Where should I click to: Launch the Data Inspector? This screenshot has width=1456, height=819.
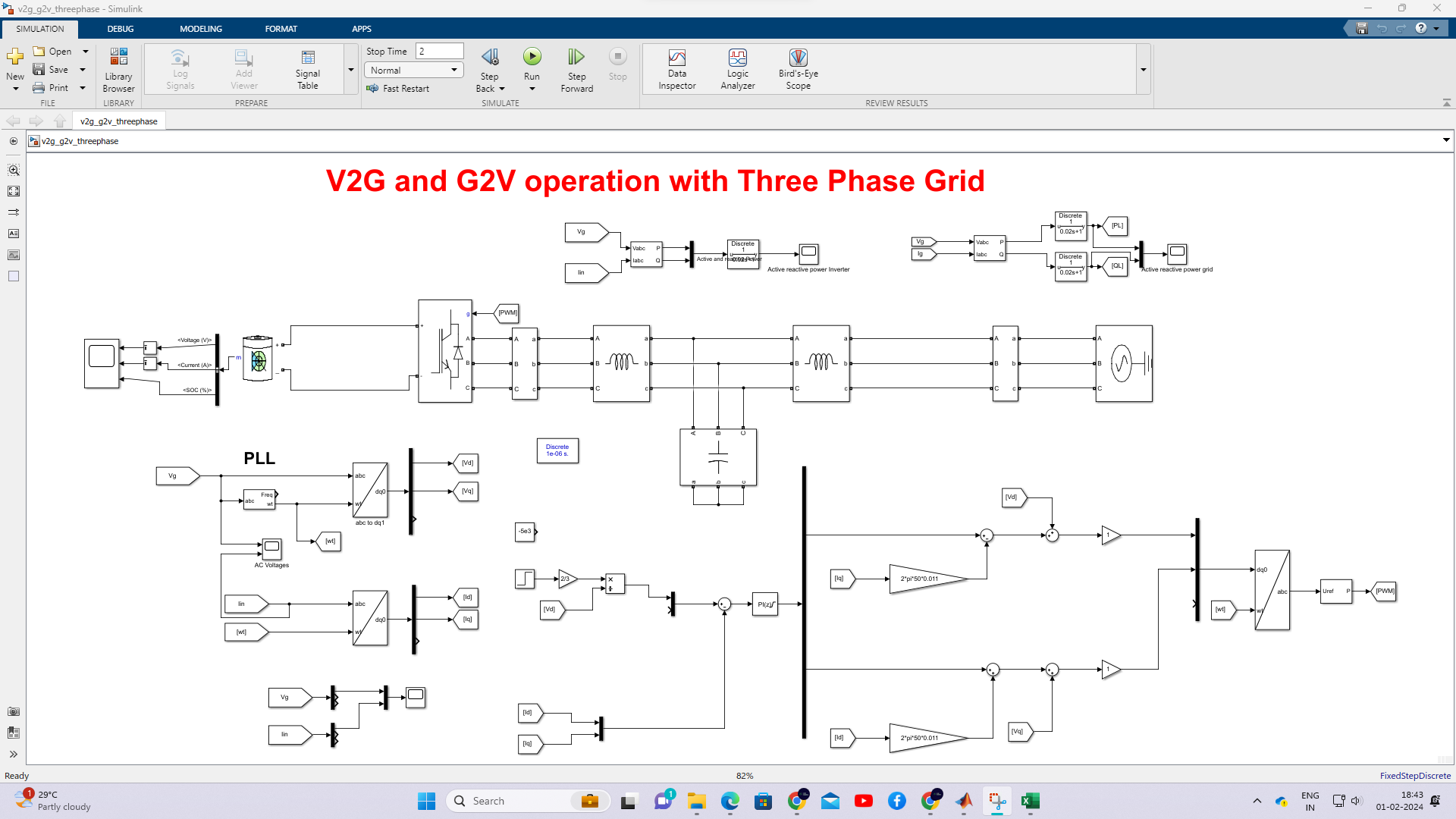coord(676,68)
